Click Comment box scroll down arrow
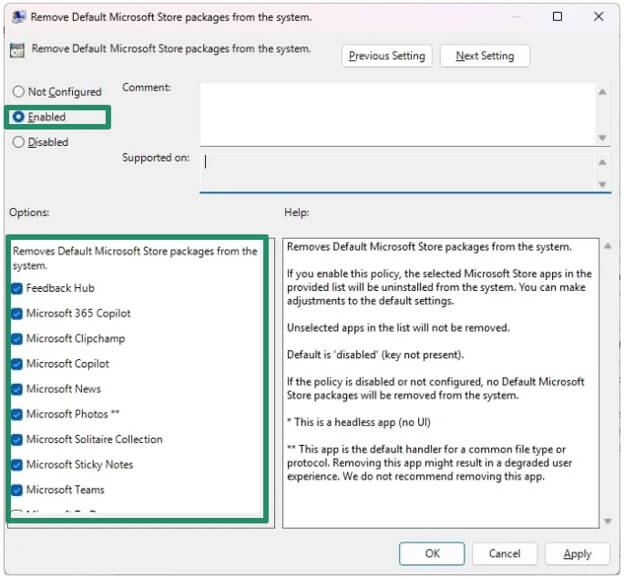This screenshot has height=579, width=624. 603,138
